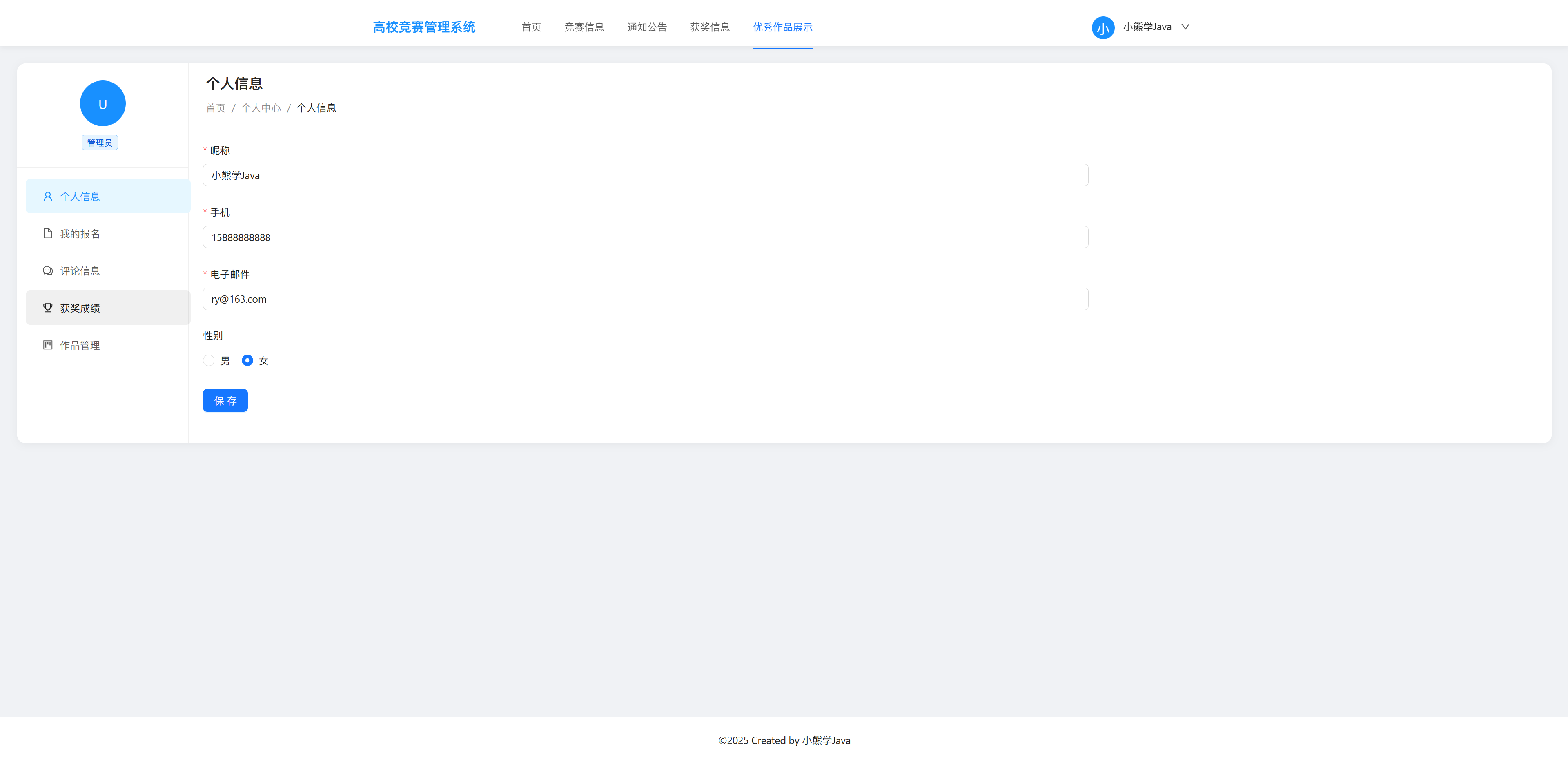
Task: Click the 高校竞赛管理系统 site title
Action: [x=424, y=27]
